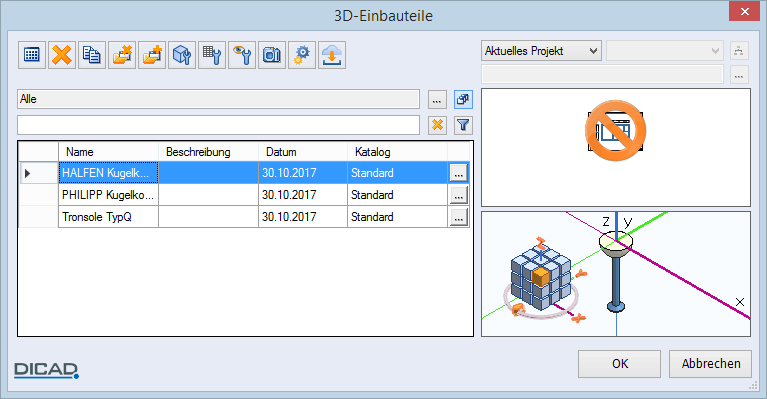The width and height of the screenshot is (767, 399).
Task: Open the ellipsis button in the Tronsole TypQ row
Action: coord(458,217)
